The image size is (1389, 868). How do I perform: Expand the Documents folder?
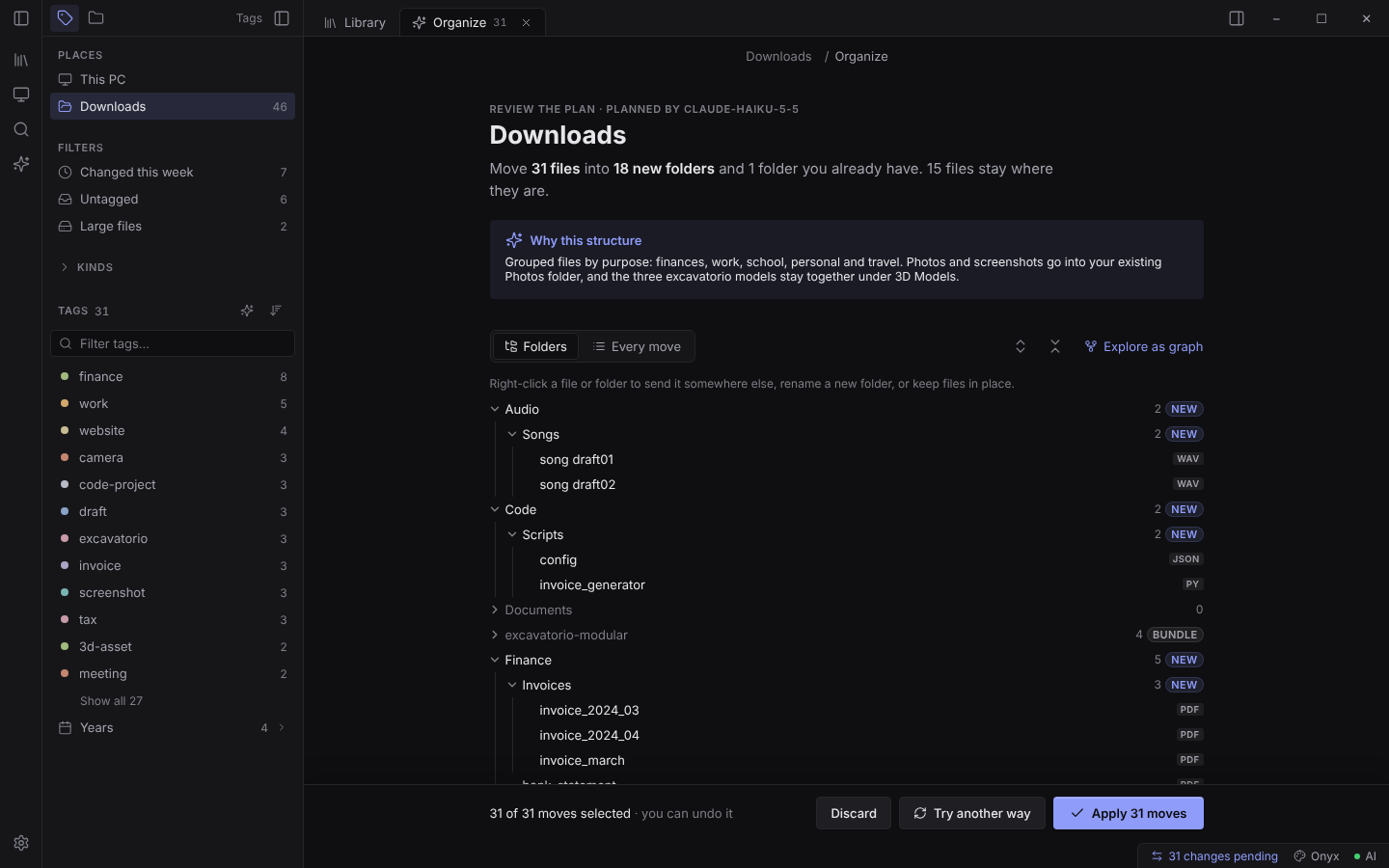[x=495, y=610]
